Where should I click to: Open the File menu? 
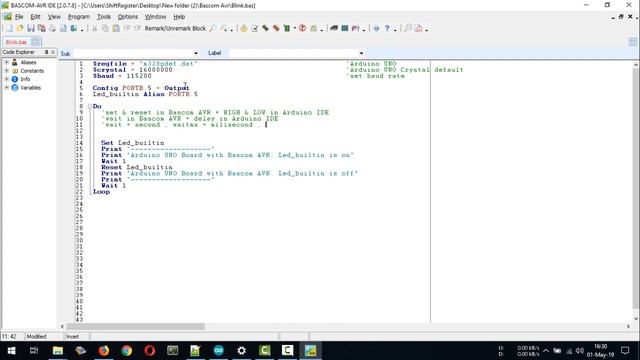19,17
